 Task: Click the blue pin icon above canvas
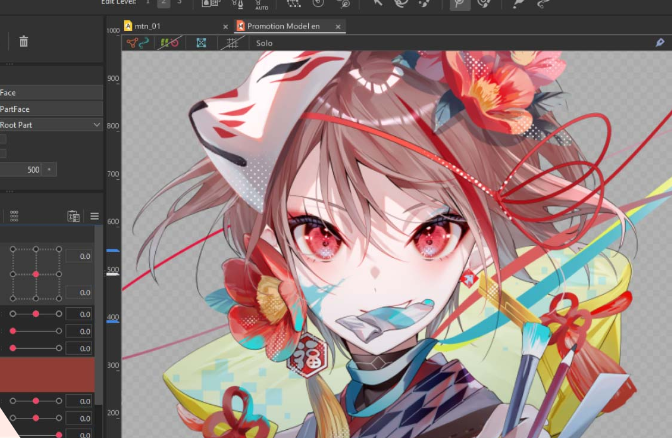click(x=660, y=42)
